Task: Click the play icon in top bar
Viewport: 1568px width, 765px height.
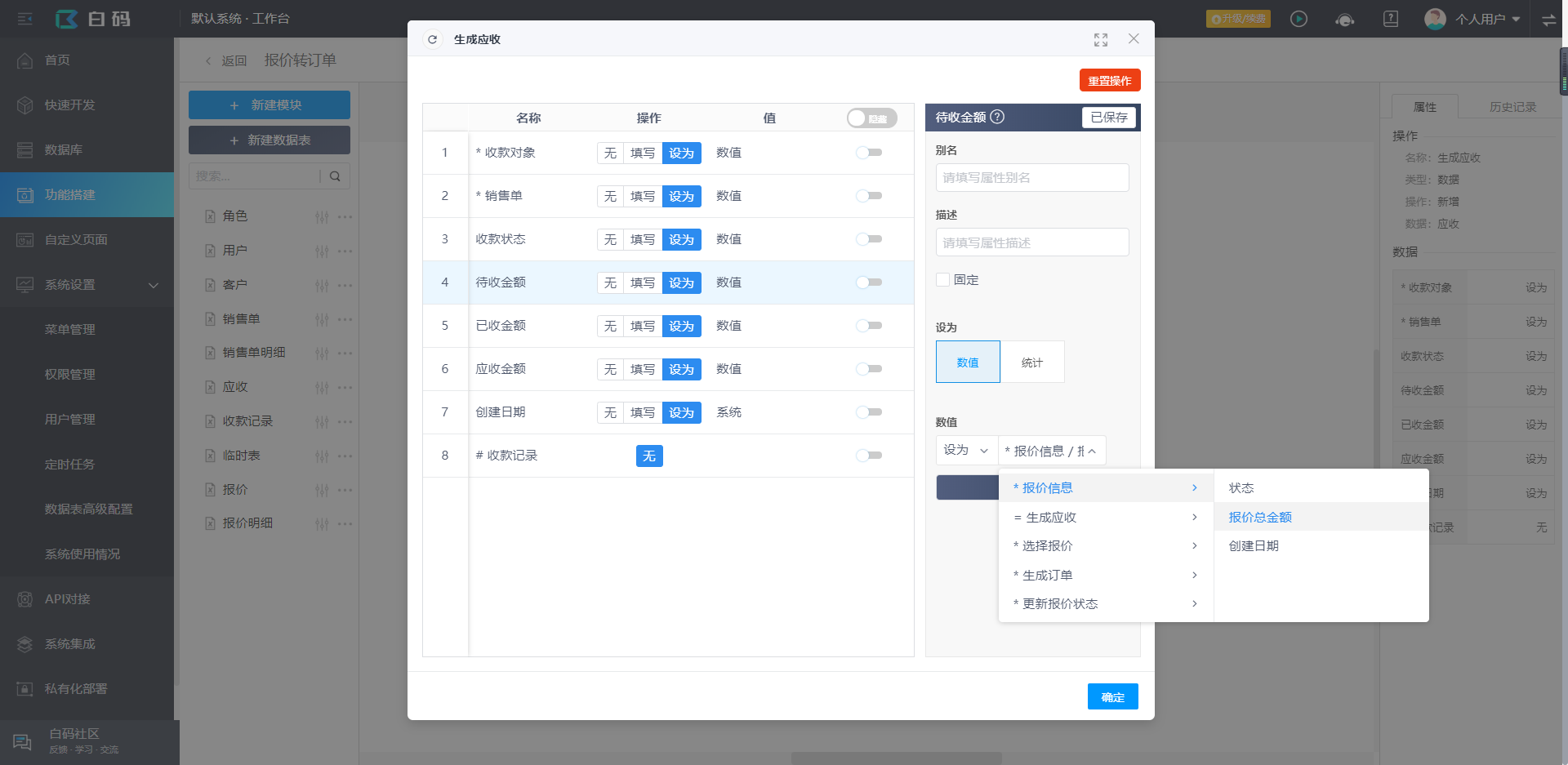Action: 1298,19
